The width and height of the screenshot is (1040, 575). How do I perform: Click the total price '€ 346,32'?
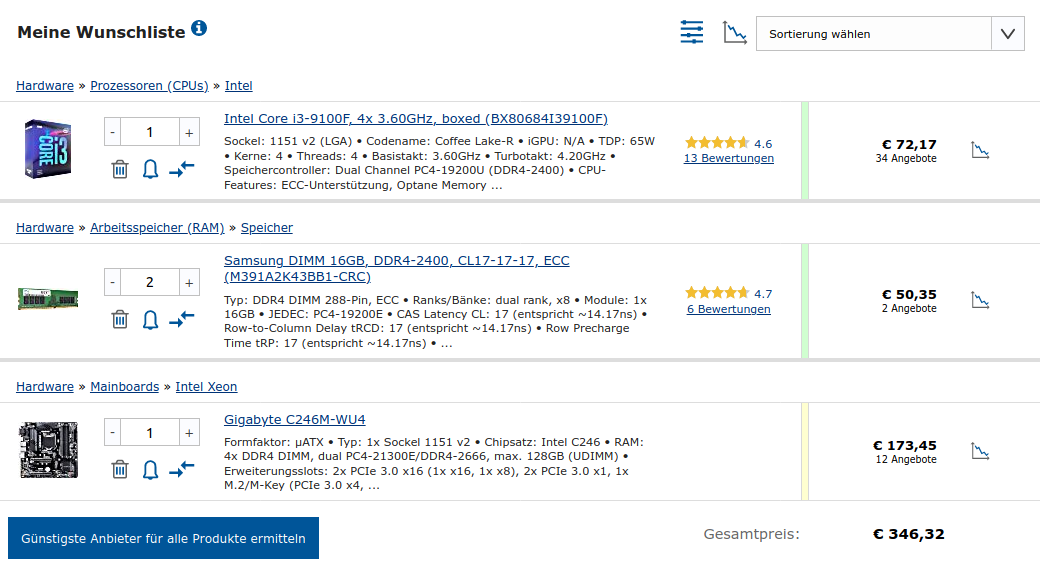(909, 534)
